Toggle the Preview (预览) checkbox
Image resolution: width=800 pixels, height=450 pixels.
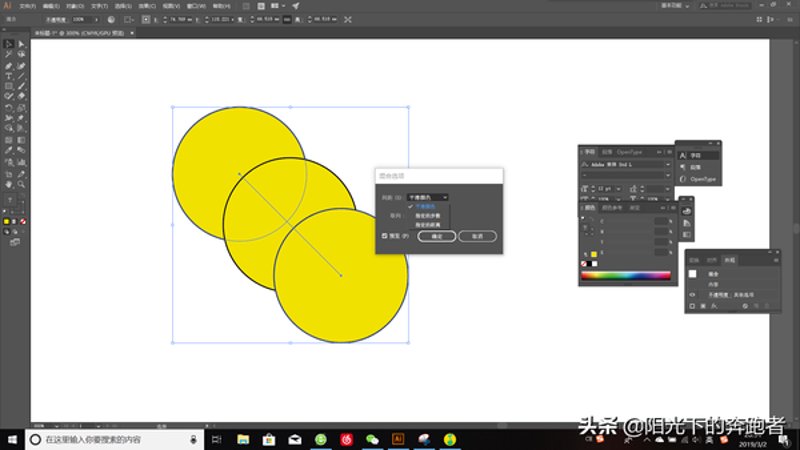point(385,236)
